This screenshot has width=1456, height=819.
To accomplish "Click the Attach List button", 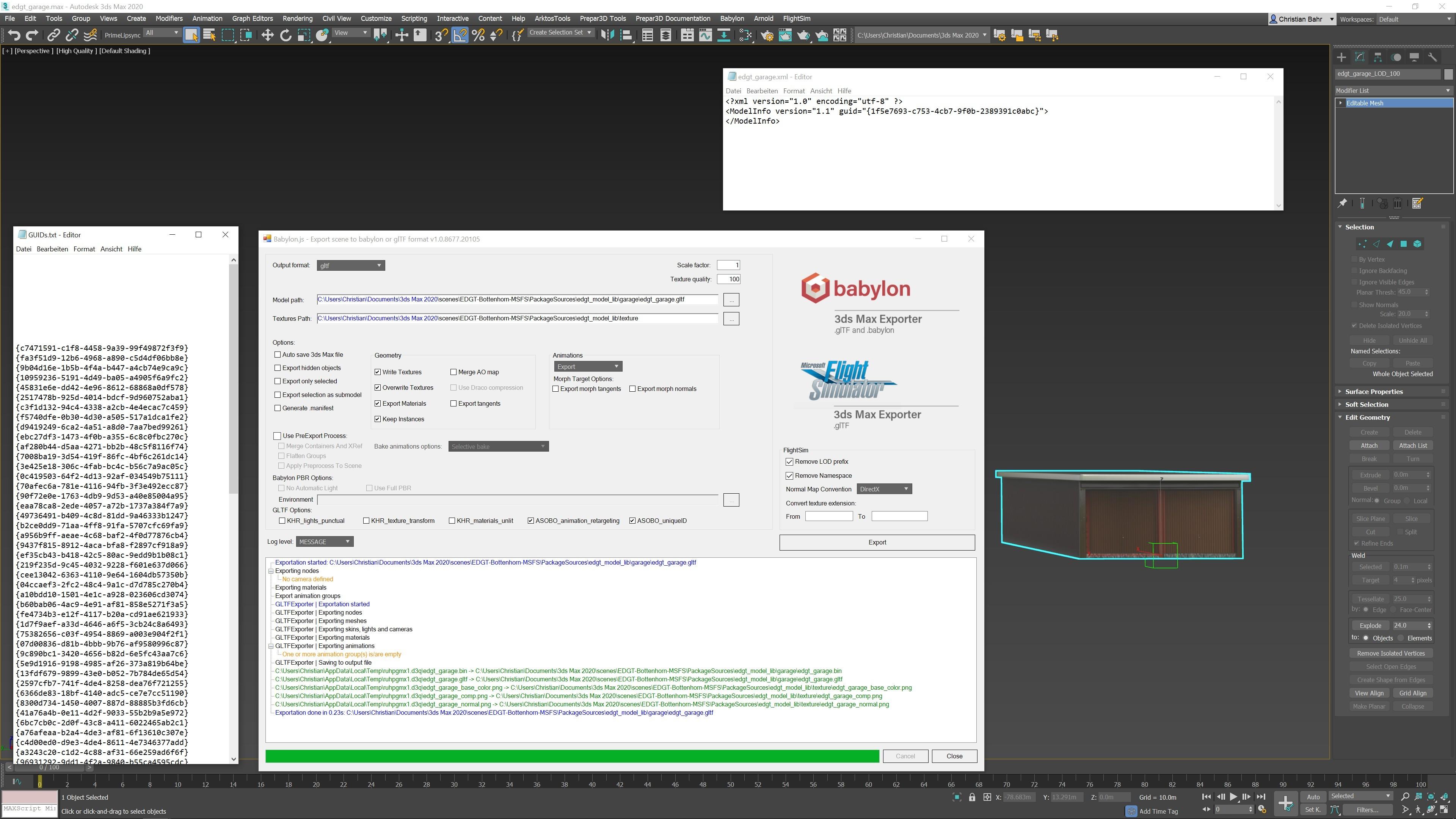I will (1412, 446).
